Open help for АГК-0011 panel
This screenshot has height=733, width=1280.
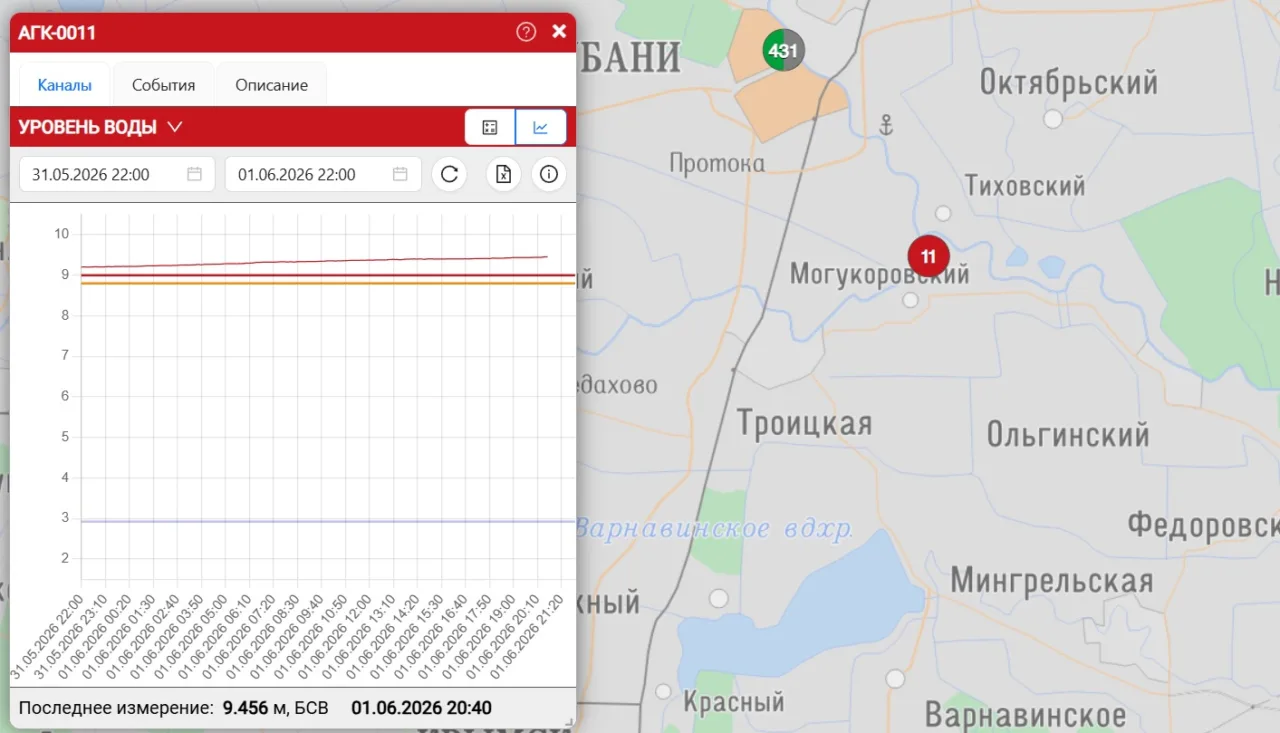pyautogui.click(x=526, y=32)
